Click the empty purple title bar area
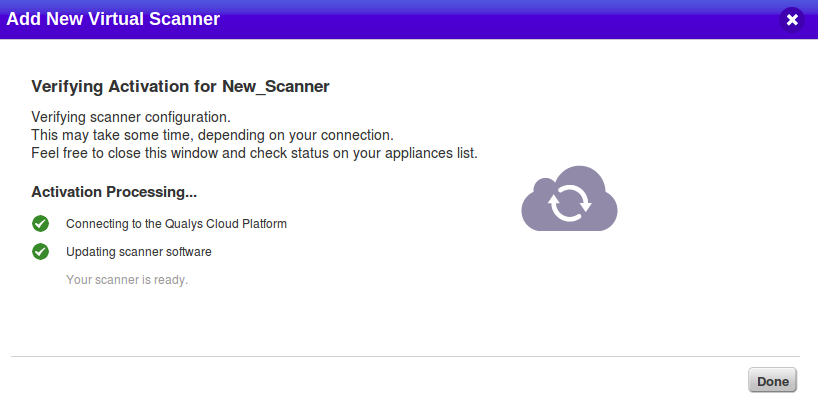The height and width of the screenshot is (414, 818). coord(496,20)
